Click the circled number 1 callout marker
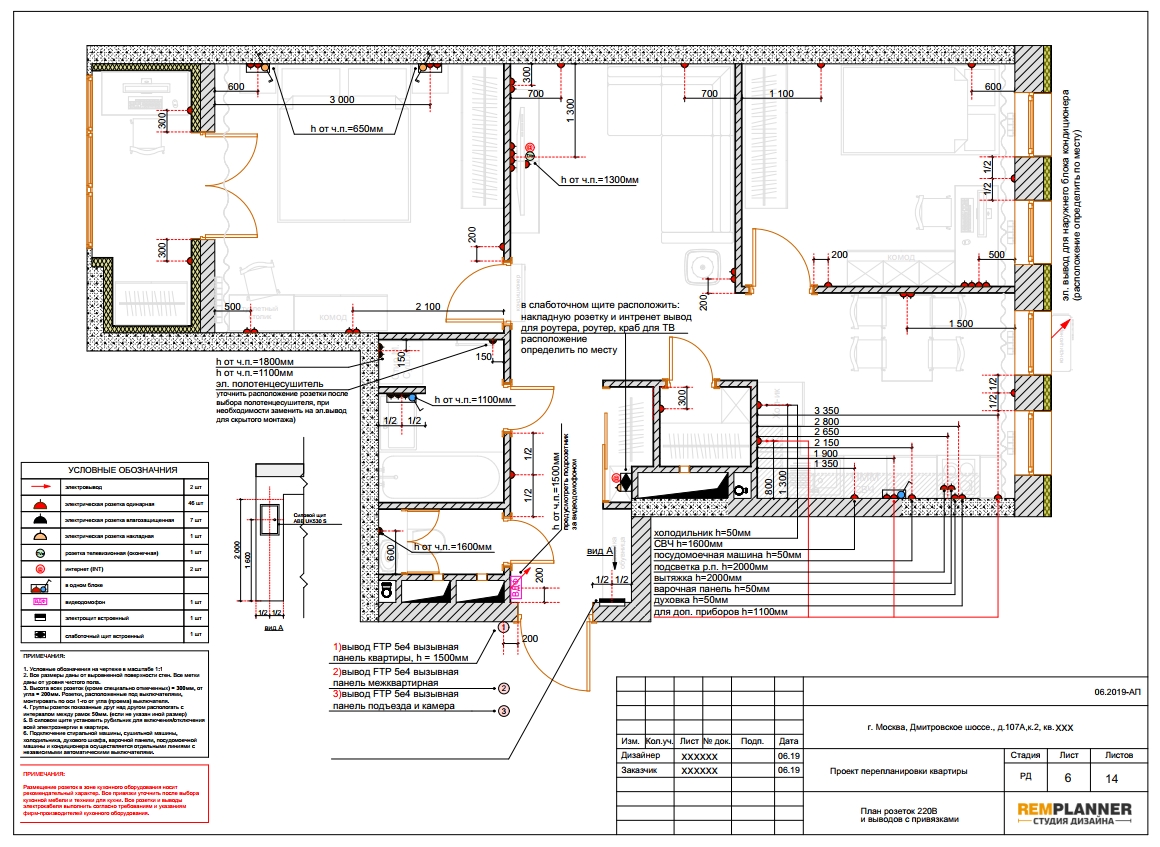The height and width of the screenshot is (847, 1160). click(504, 627)
